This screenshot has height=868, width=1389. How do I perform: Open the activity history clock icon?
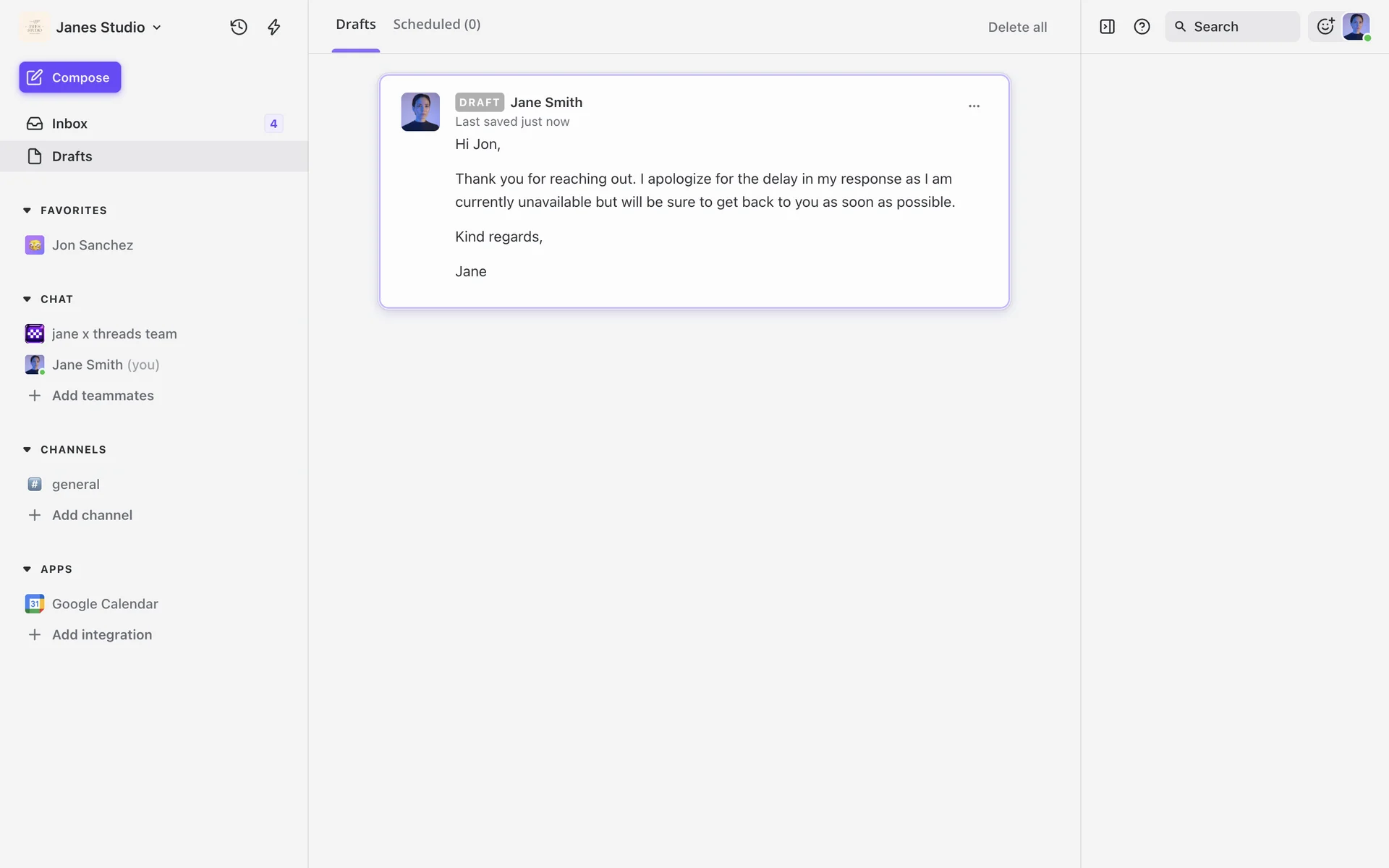239,27
